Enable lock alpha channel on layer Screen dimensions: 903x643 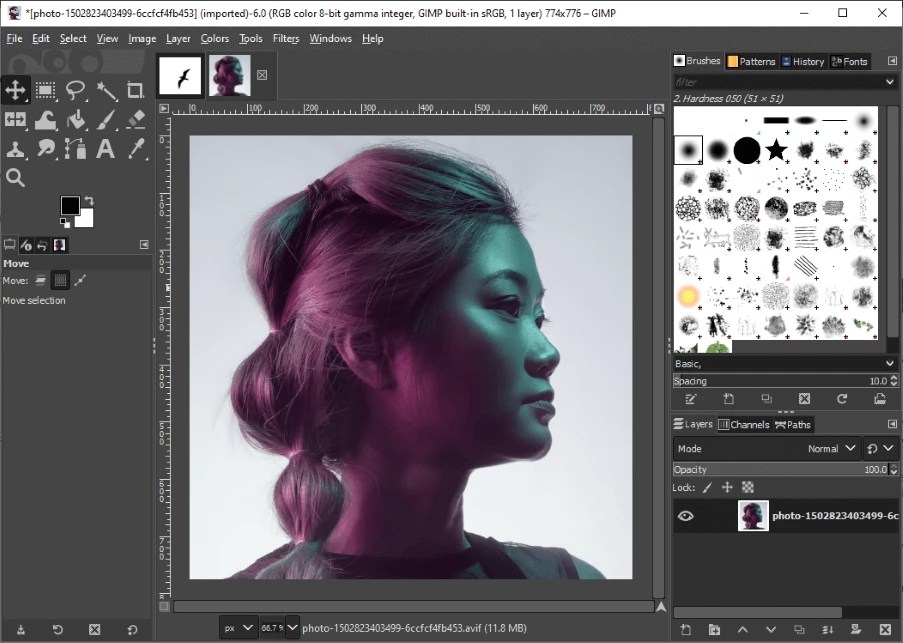pos(746,487)
